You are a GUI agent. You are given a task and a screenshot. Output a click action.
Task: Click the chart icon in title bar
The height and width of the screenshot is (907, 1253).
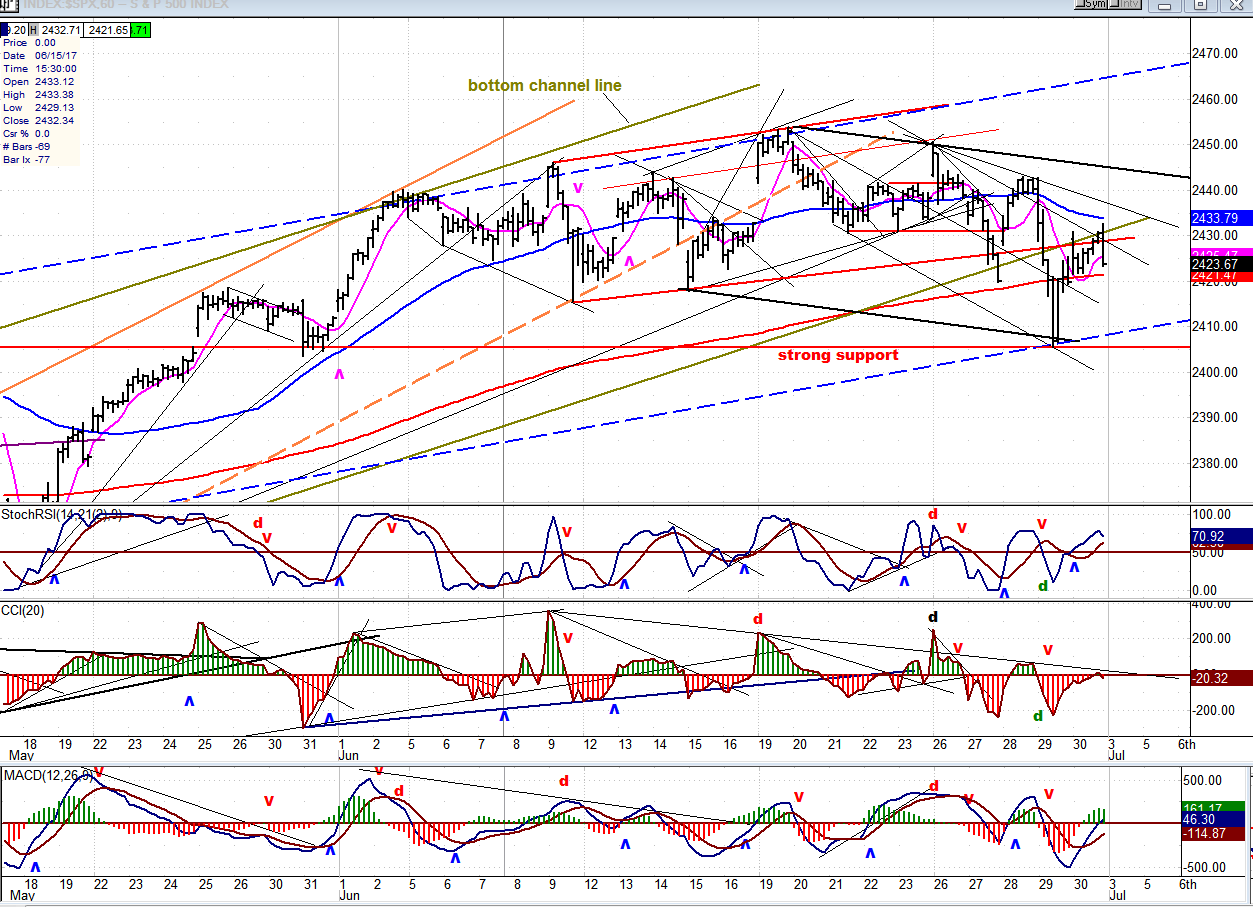click(x=6, y=5)
